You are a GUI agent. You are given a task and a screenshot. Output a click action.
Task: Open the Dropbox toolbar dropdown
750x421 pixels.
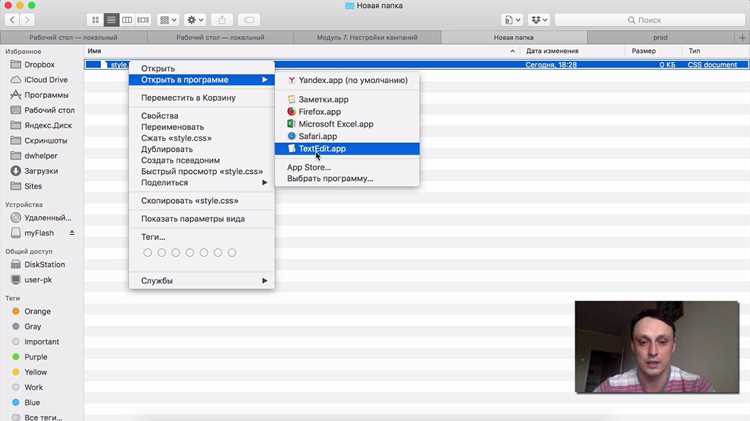point(540,20)
